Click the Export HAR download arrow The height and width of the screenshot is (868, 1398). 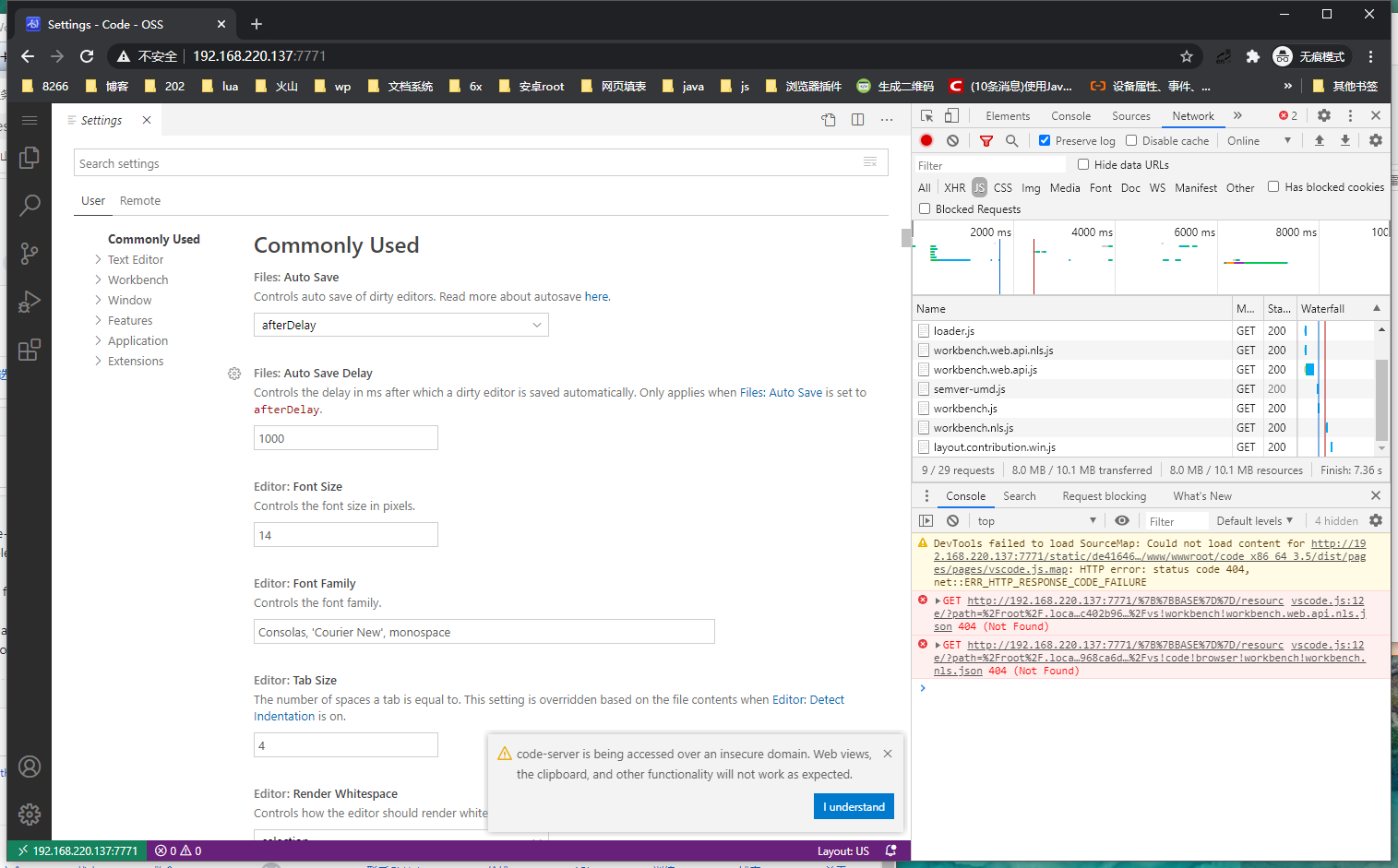[1345, 140]
